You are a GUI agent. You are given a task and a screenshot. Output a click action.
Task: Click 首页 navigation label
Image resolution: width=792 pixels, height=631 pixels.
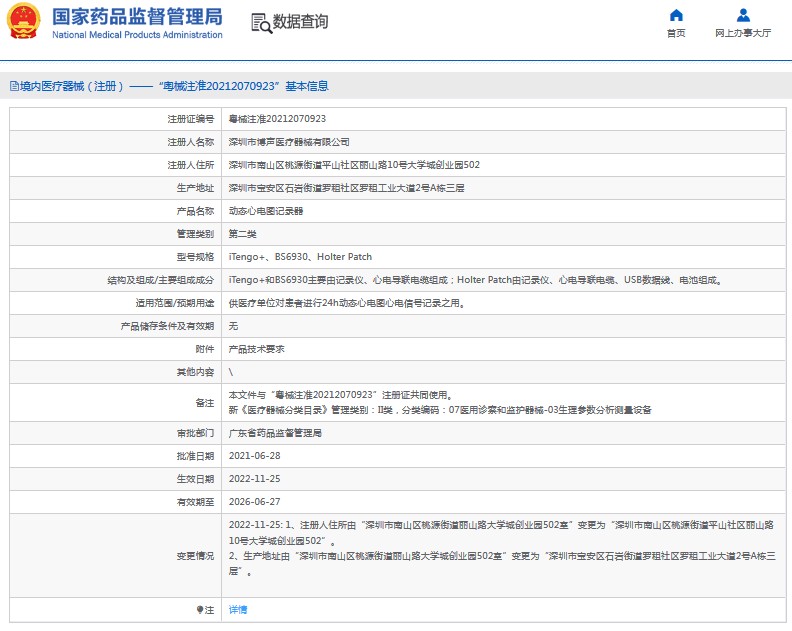coord(676,33)
